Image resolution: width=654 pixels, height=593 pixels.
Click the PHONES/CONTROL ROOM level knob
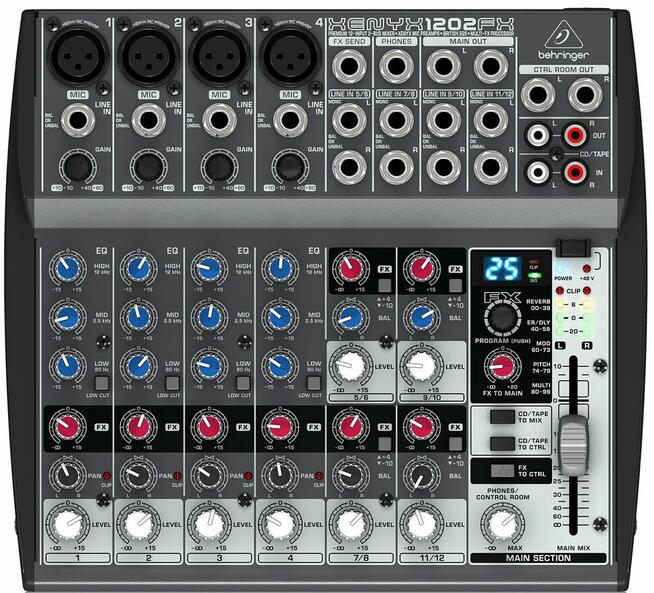pos(499,521)
